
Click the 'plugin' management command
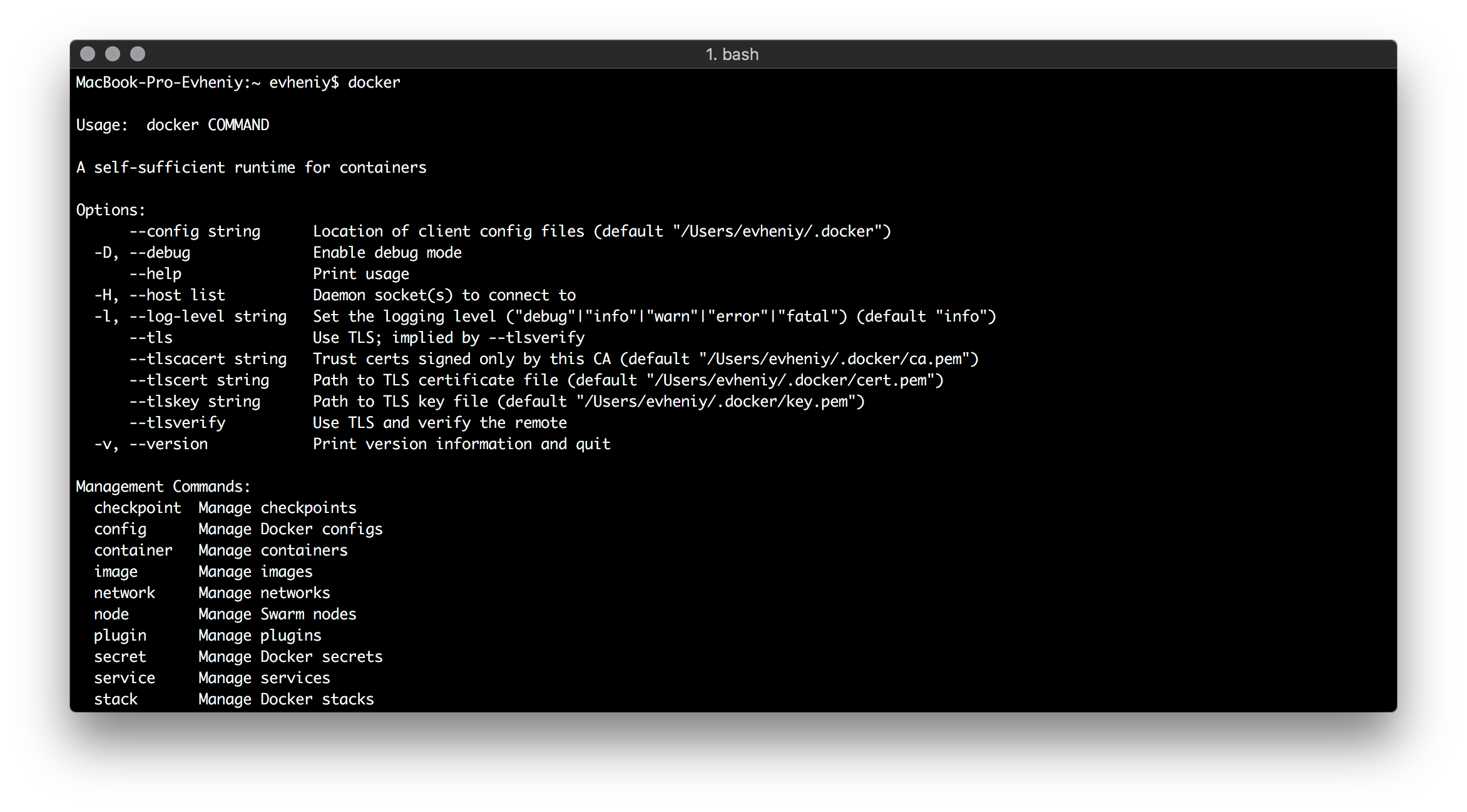click(x=120, y=635)
